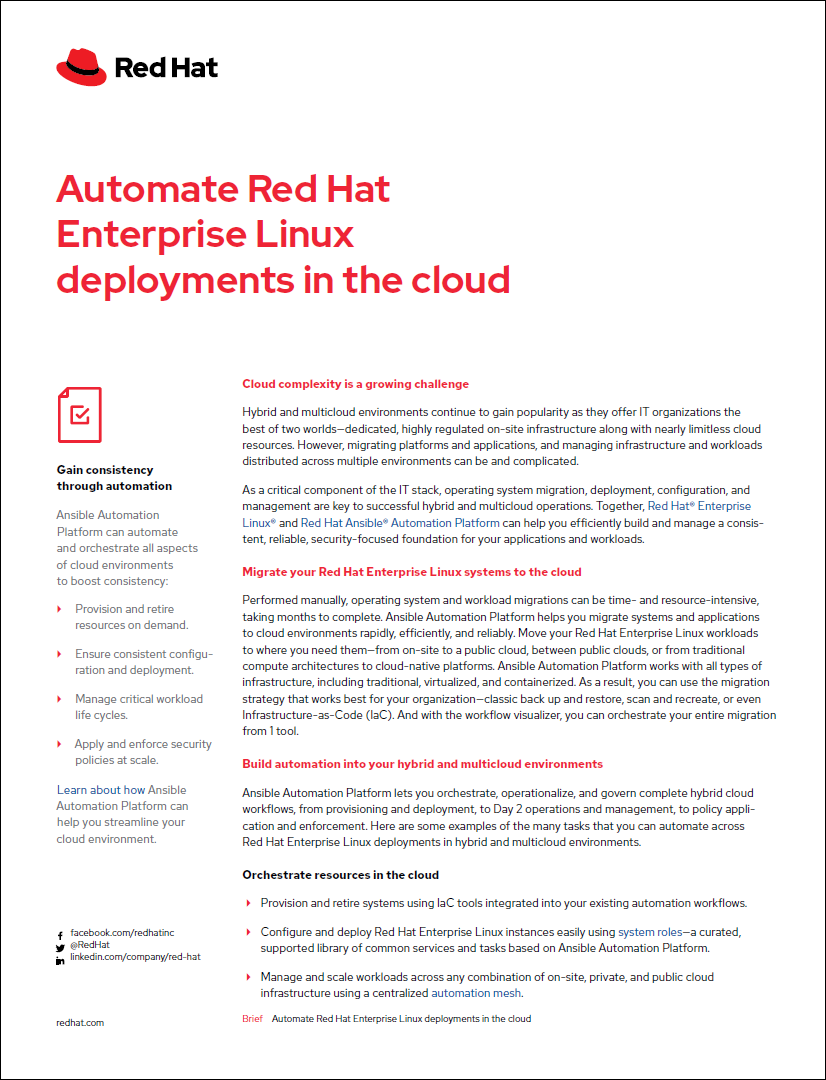The width and height of the screenshot is (826, 1080).
Task: Open the Red Hat Ansible Automation Platform link
Action: click(x=400, y=523)
